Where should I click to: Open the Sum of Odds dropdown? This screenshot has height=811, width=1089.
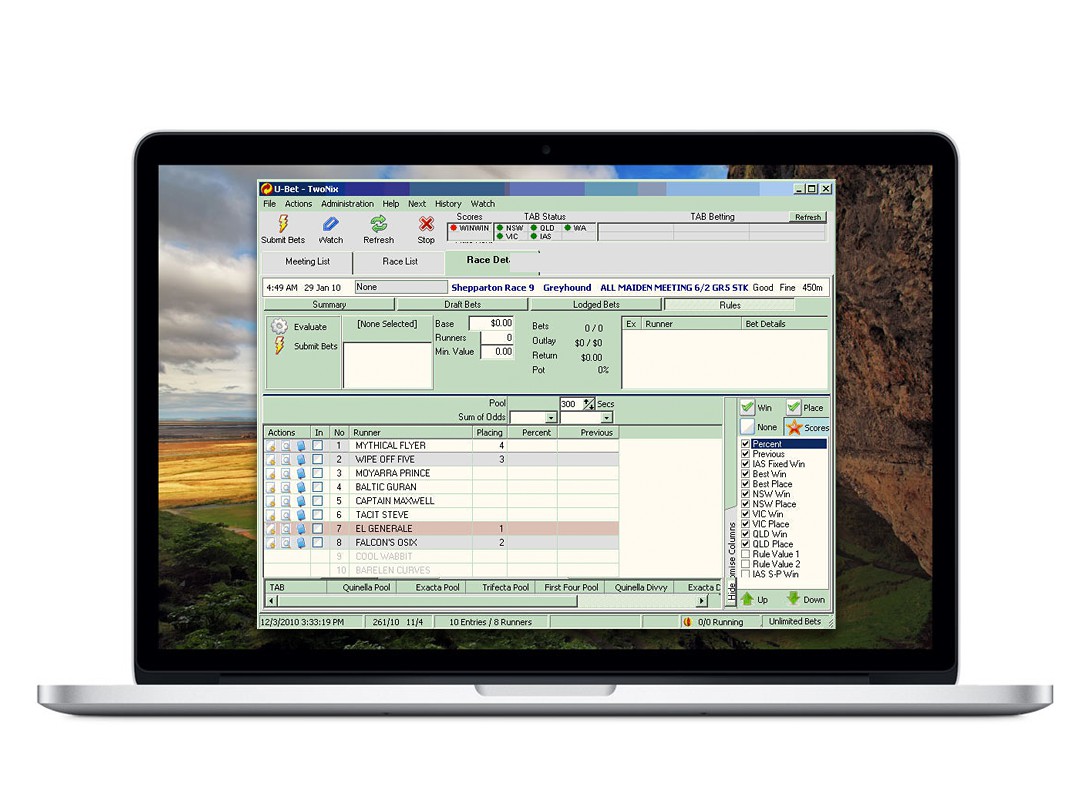(550, 417)
